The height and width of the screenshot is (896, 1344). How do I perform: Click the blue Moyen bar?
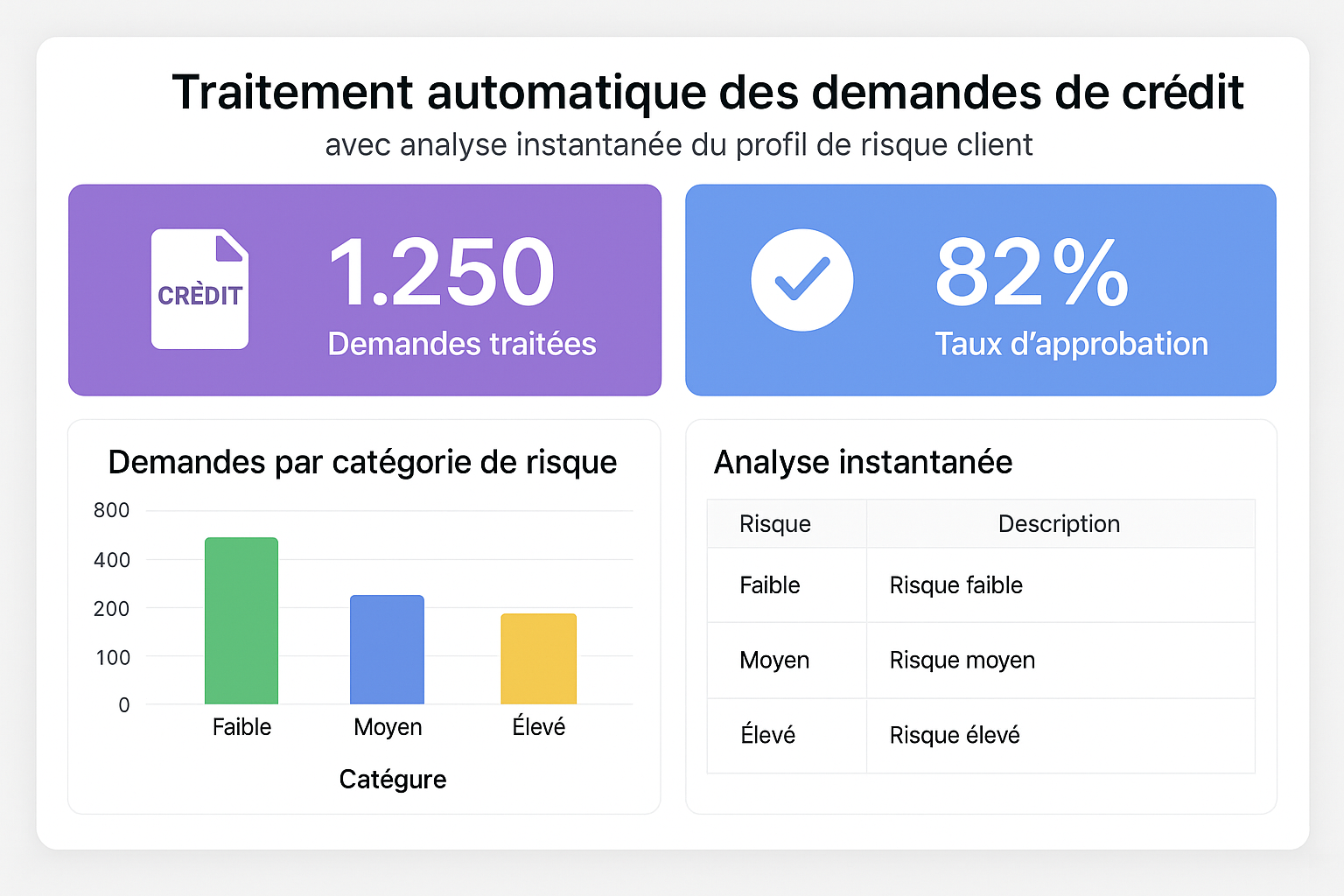pyautogui.click(x=387, y=649)
